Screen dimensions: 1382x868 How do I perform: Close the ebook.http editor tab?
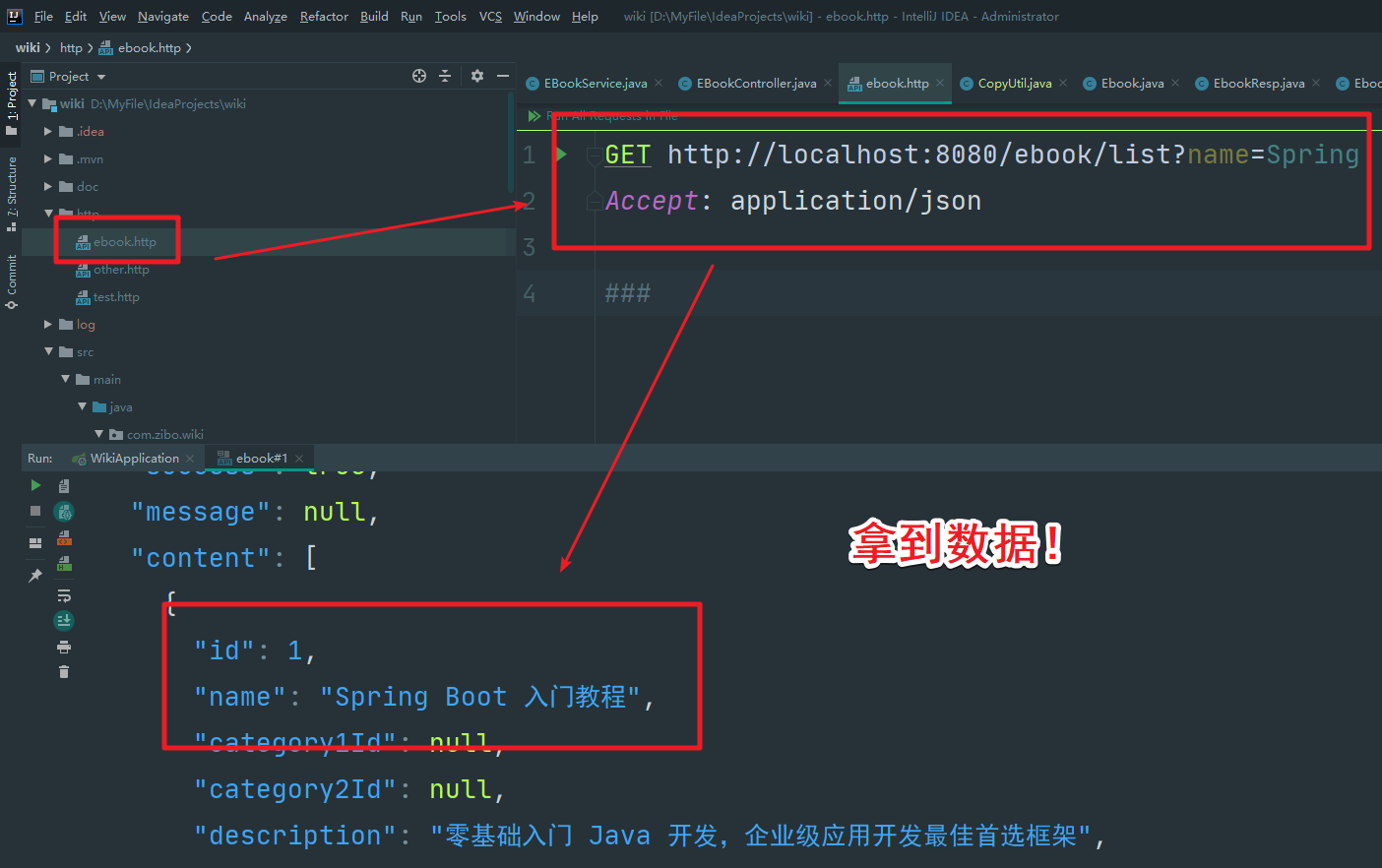pyautogui.click(x=940, y=83)
